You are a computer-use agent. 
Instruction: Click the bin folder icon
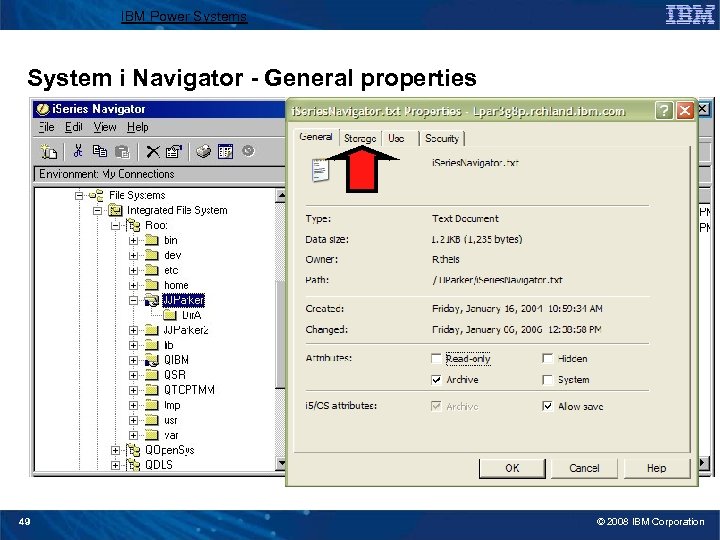(152, 240)
